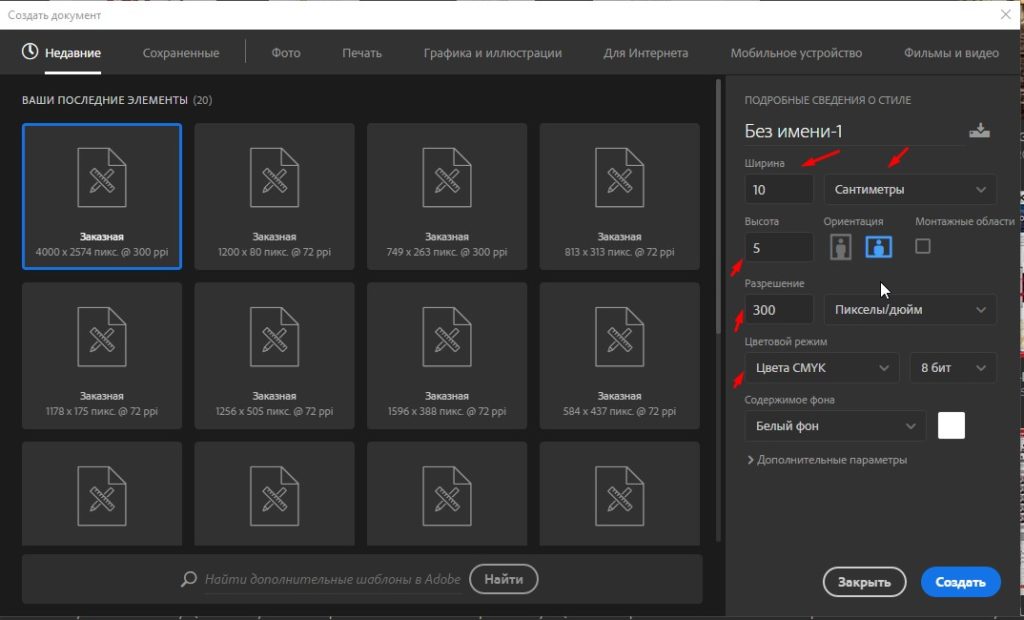
Task: Open the Печать tab
Action: (x=362, y=53)
